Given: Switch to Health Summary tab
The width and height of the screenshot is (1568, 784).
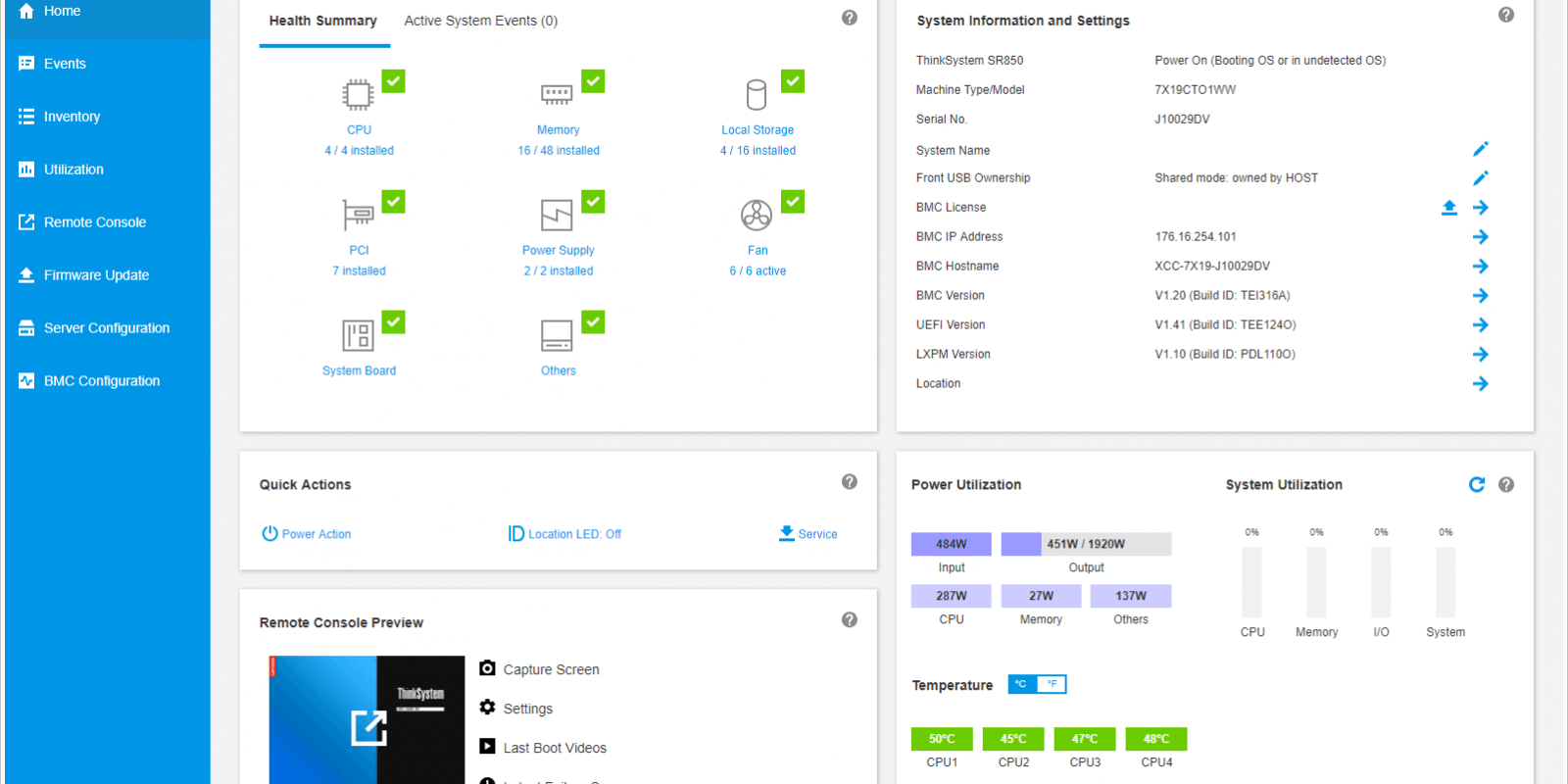Looking at the screenshot, I should coord(323,21).
